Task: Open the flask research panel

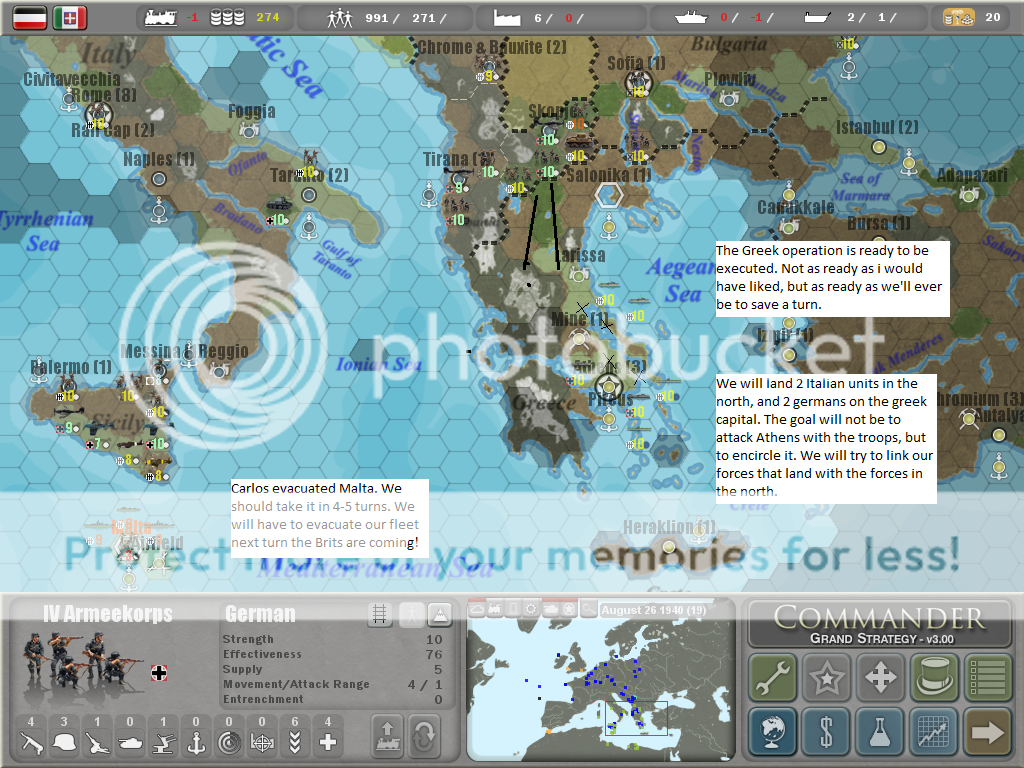Action: coord(880,733)
